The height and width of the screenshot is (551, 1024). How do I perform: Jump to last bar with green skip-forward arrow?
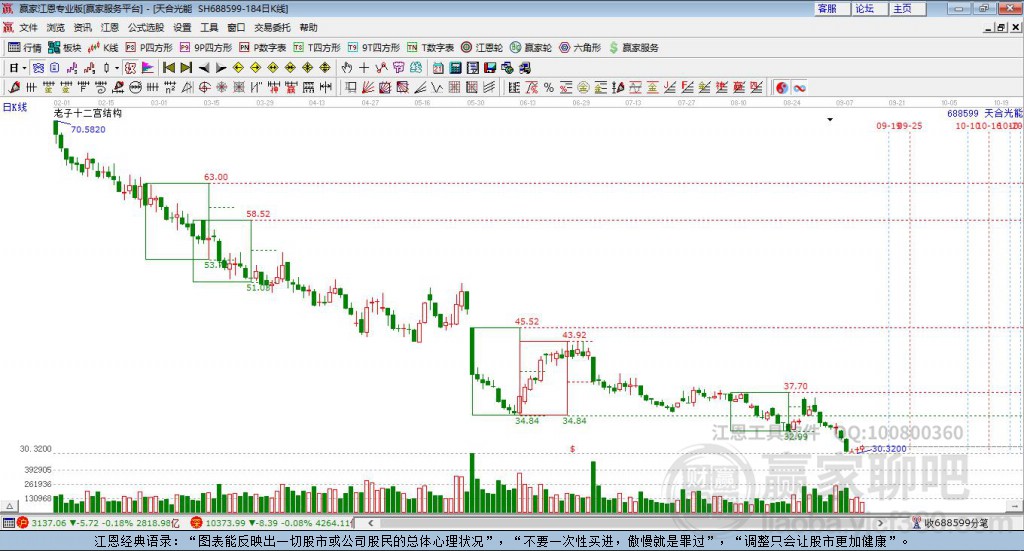pos(186,68)
